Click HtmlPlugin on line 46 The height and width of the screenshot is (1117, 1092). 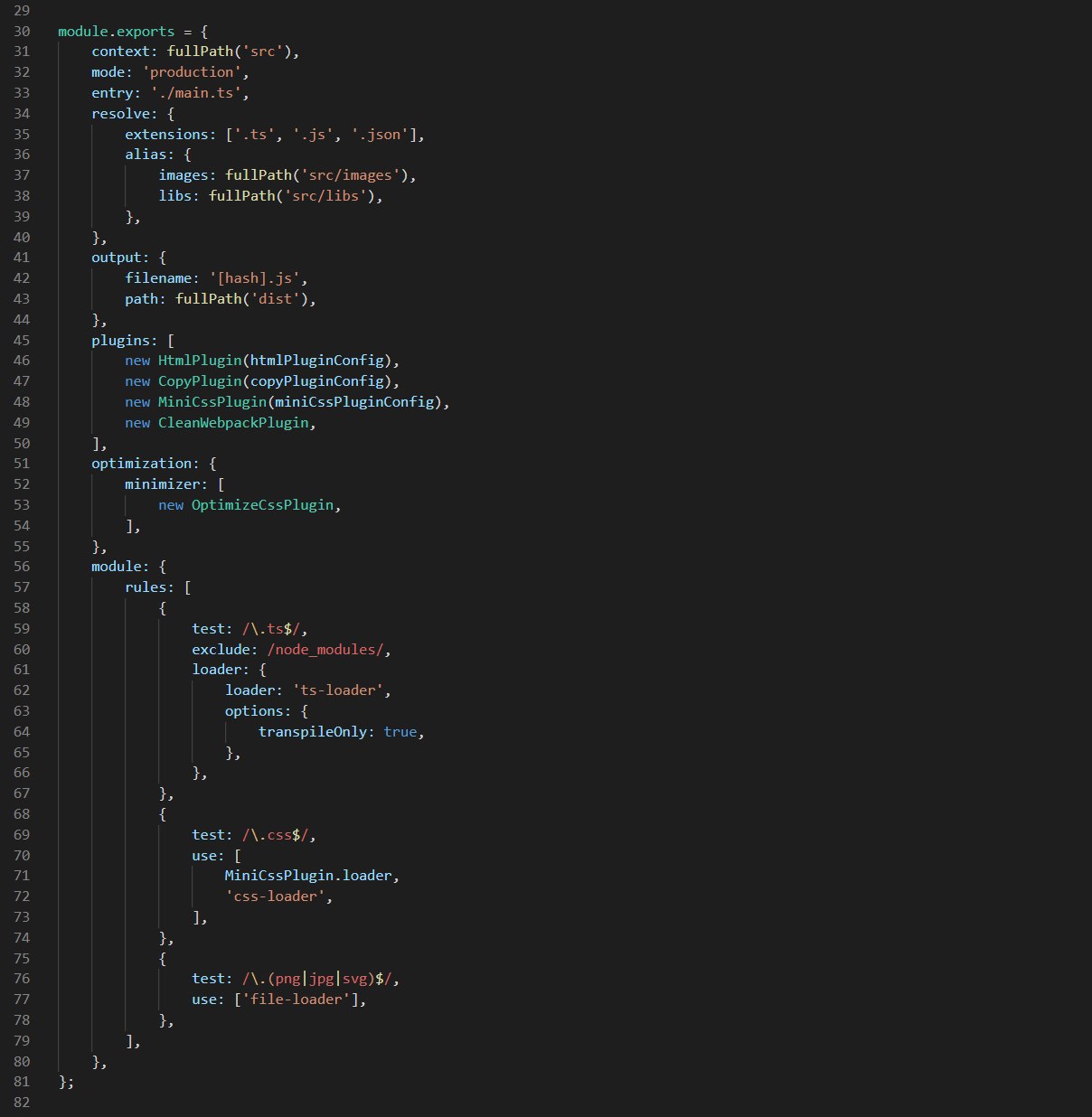point(200,361)
